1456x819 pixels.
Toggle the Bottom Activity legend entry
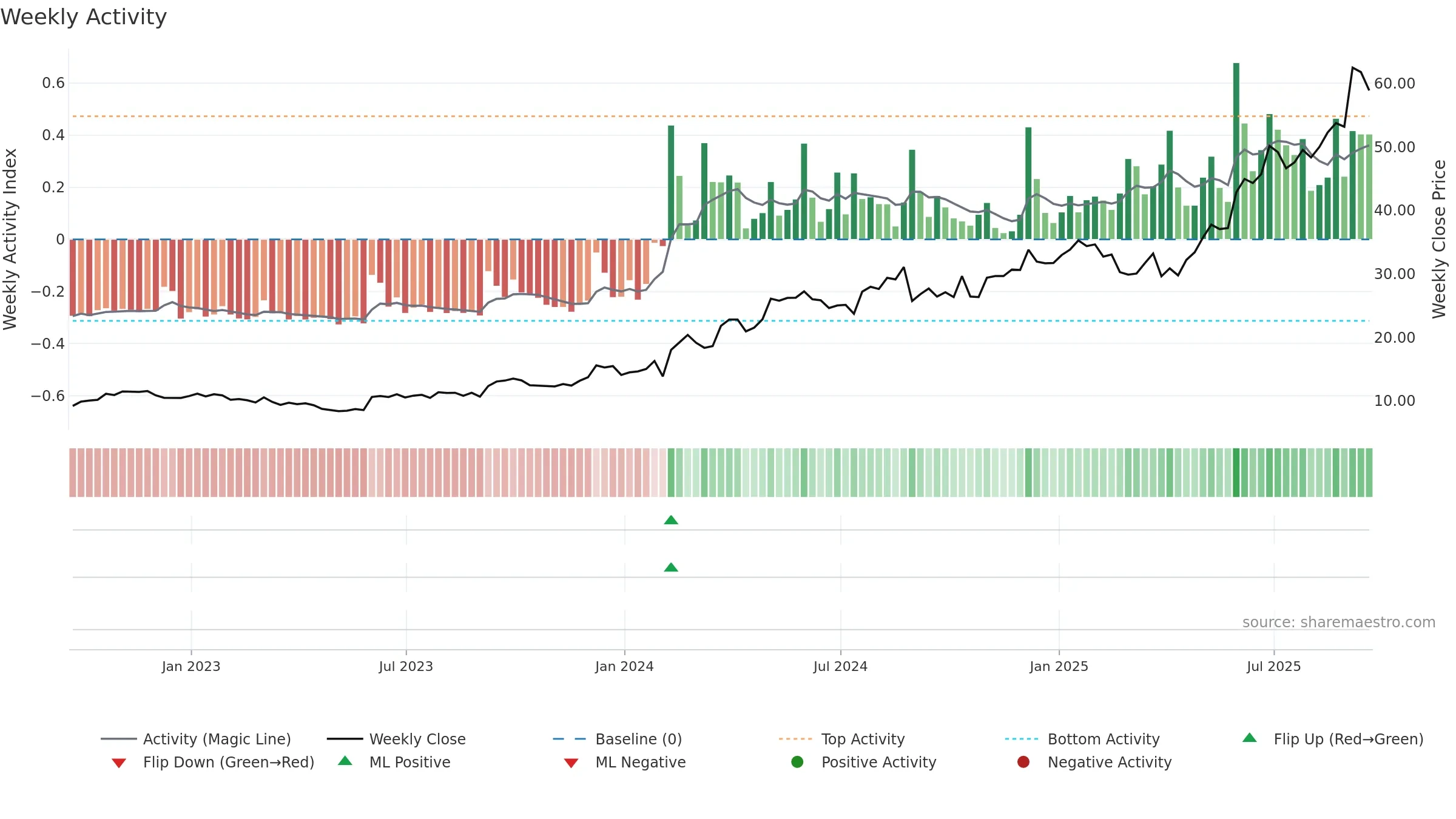[x=1082, y=739]
